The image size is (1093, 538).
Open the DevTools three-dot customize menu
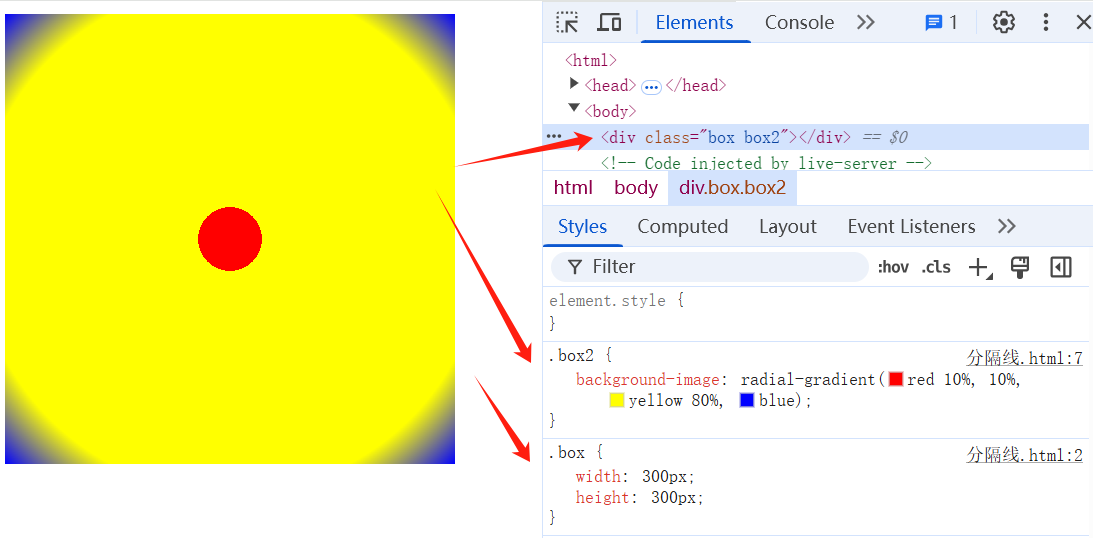[x=1046, y=22]
